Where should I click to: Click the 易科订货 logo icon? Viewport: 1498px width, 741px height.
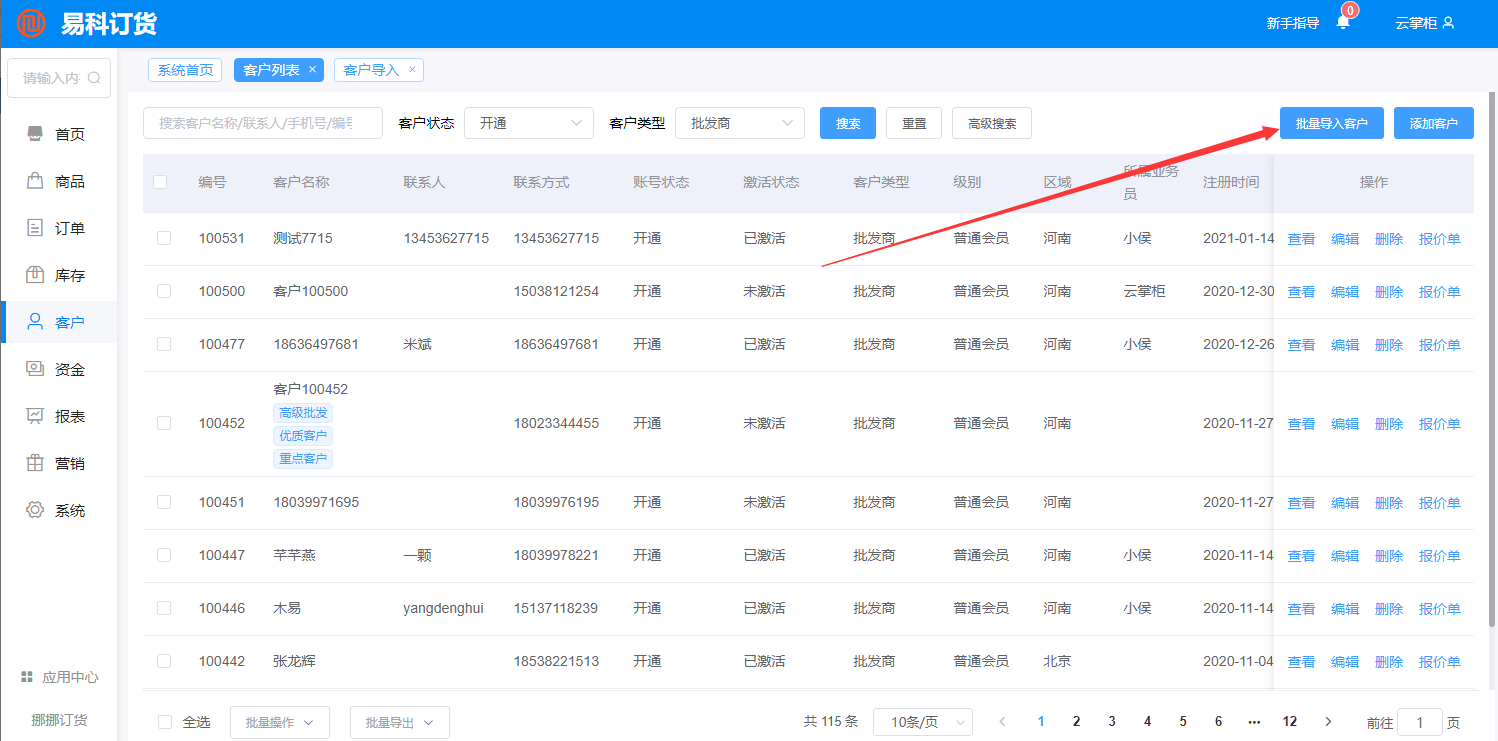[31, 23]
